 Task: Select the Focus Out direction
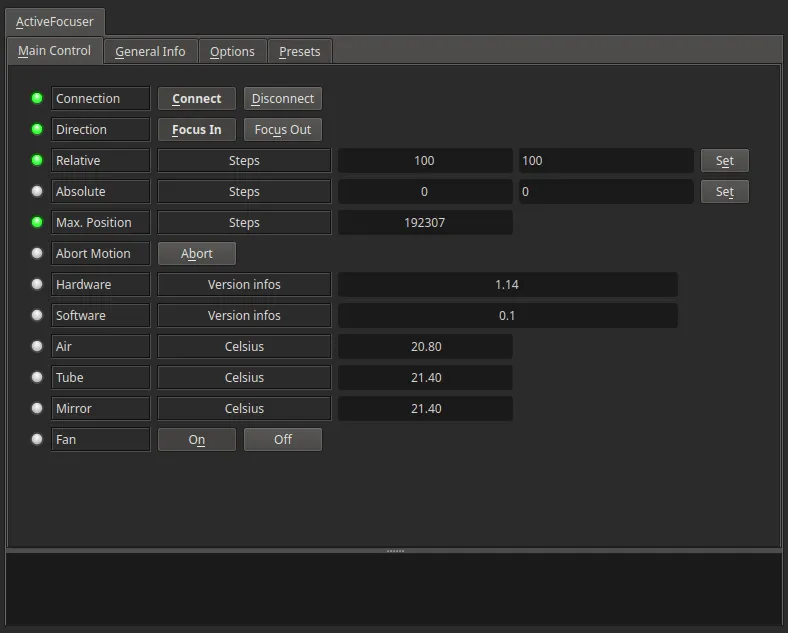pyautogui.click(x=283, y=130)
